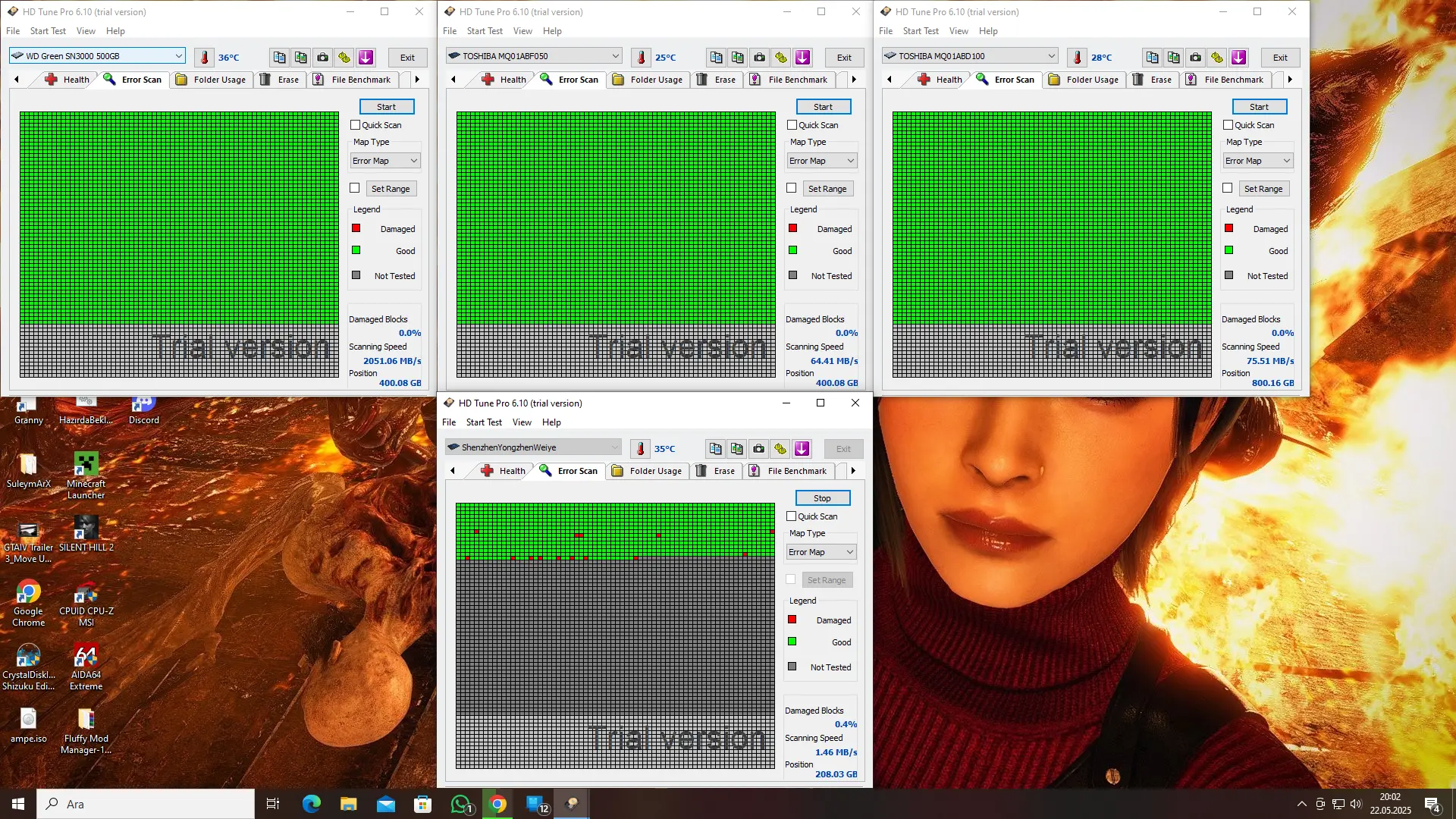Click gray Not Tested swatch in ShenzhenYongzhenWeiye window
The height and width of the screenshot is (819, 1456).
[x=792, y=667]
